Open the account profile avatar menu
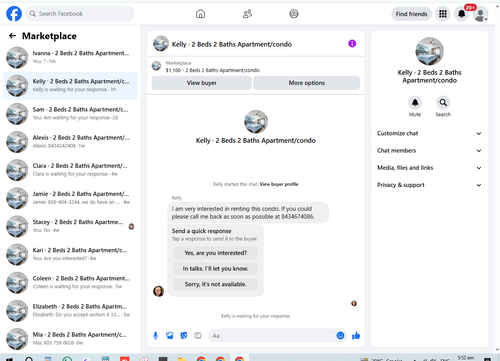500x361 pixels. coord(481,14)
